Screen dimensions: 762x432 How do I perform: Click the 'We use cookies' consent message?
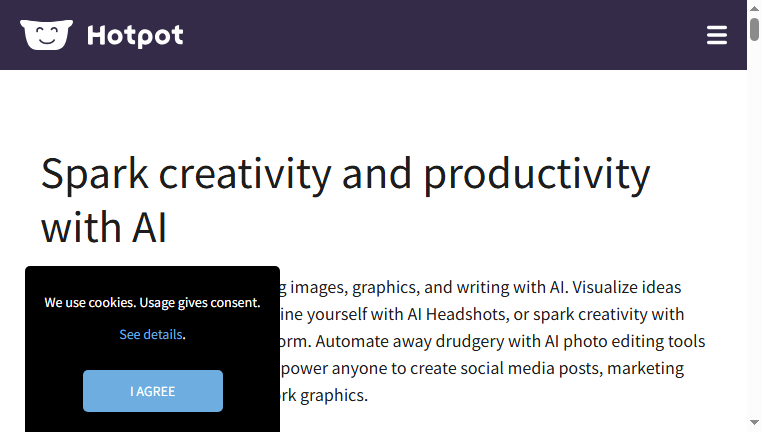(153, 302)
